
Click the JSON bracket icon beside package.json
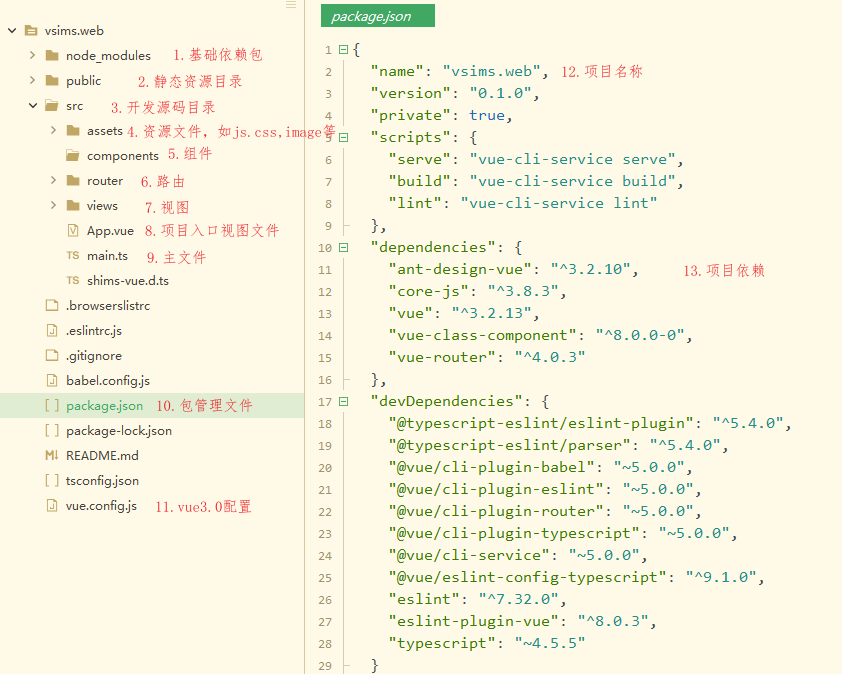pos(52,405)
